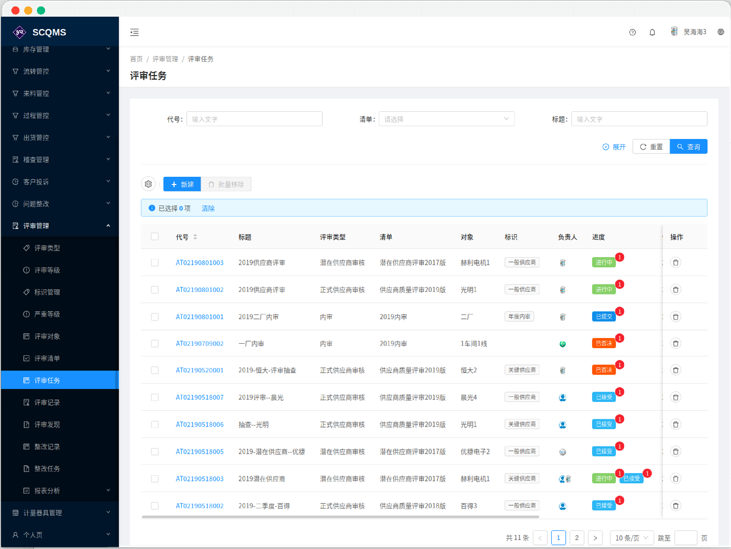Screen dimensions: 731x549
Task: Click the settings icon at far right of header
Action: (x=721, y=32)
